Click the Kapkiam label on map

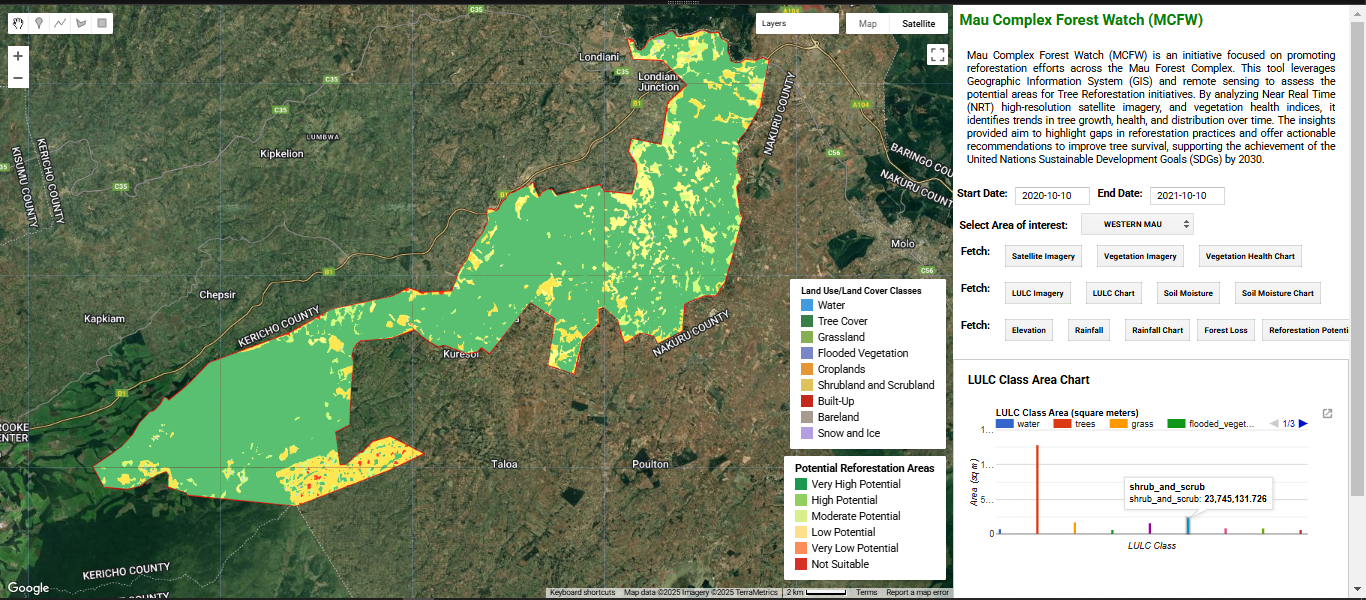pos(105,318)
